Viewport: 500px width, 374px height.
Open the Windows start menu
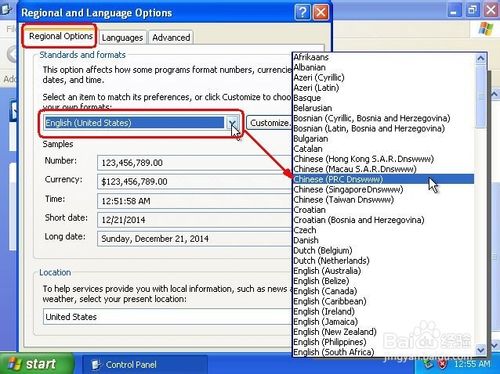point(36,364)
